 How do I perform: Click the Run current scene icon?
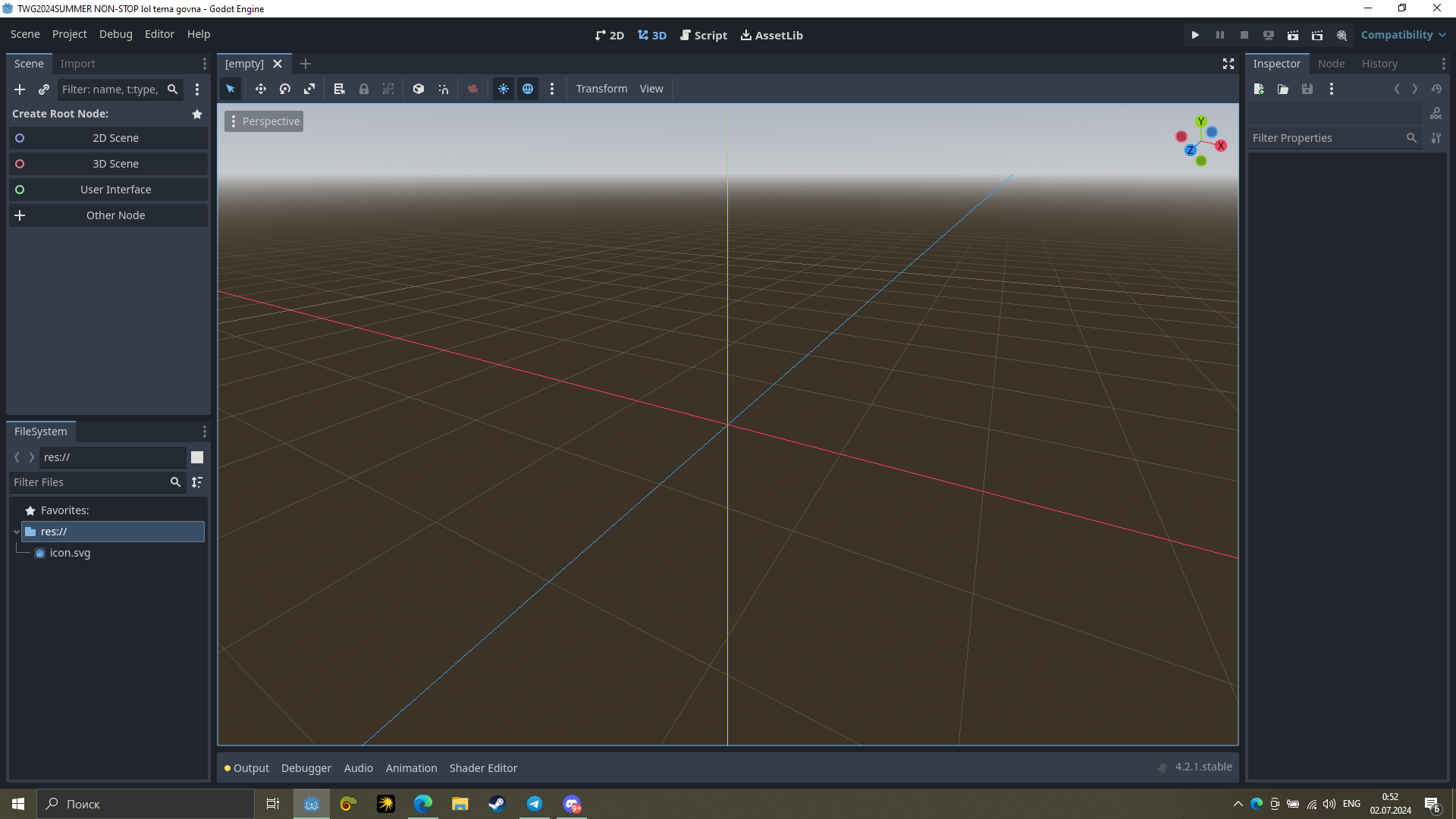click(x=1293, y=35)
